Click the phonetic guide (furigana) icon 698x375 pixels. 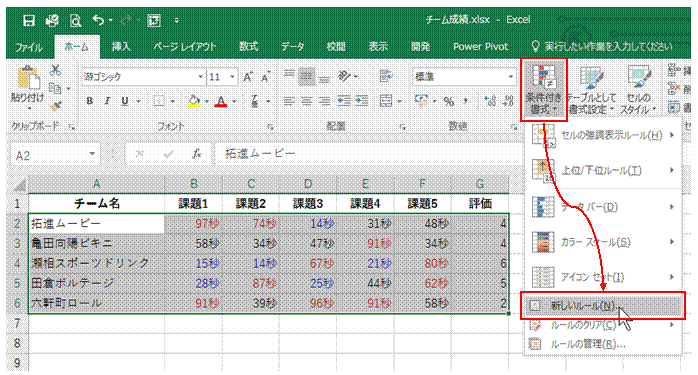(255, 101)
